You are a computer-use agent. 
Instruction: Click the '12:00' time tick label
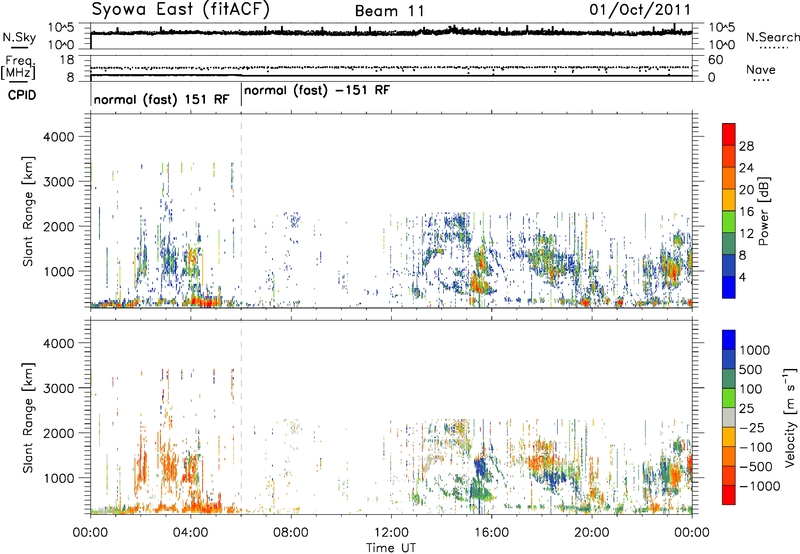(x=391, y=533)
